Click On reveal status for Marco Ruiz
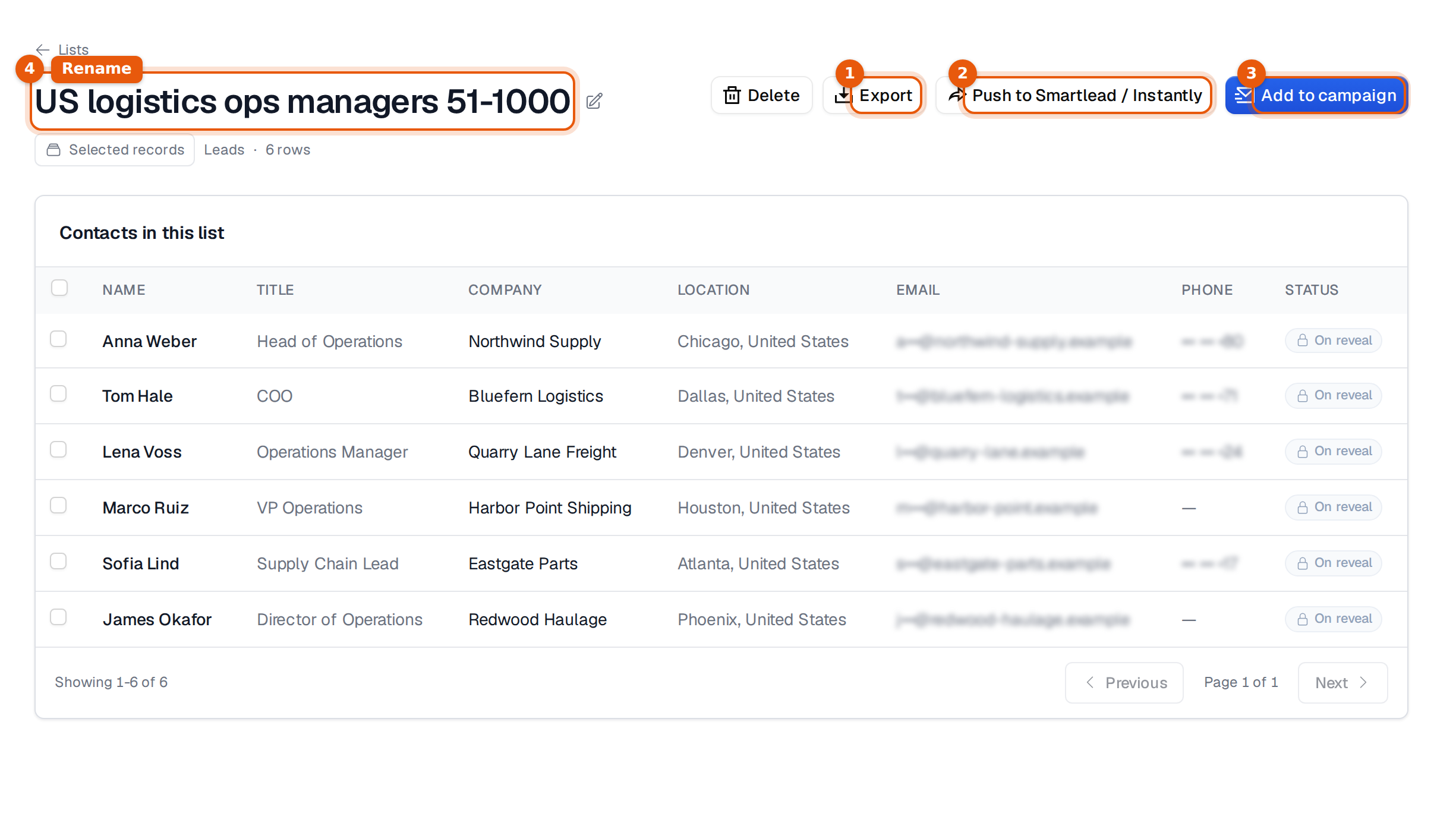1456x832 pixels. [x=1334, y=507]
